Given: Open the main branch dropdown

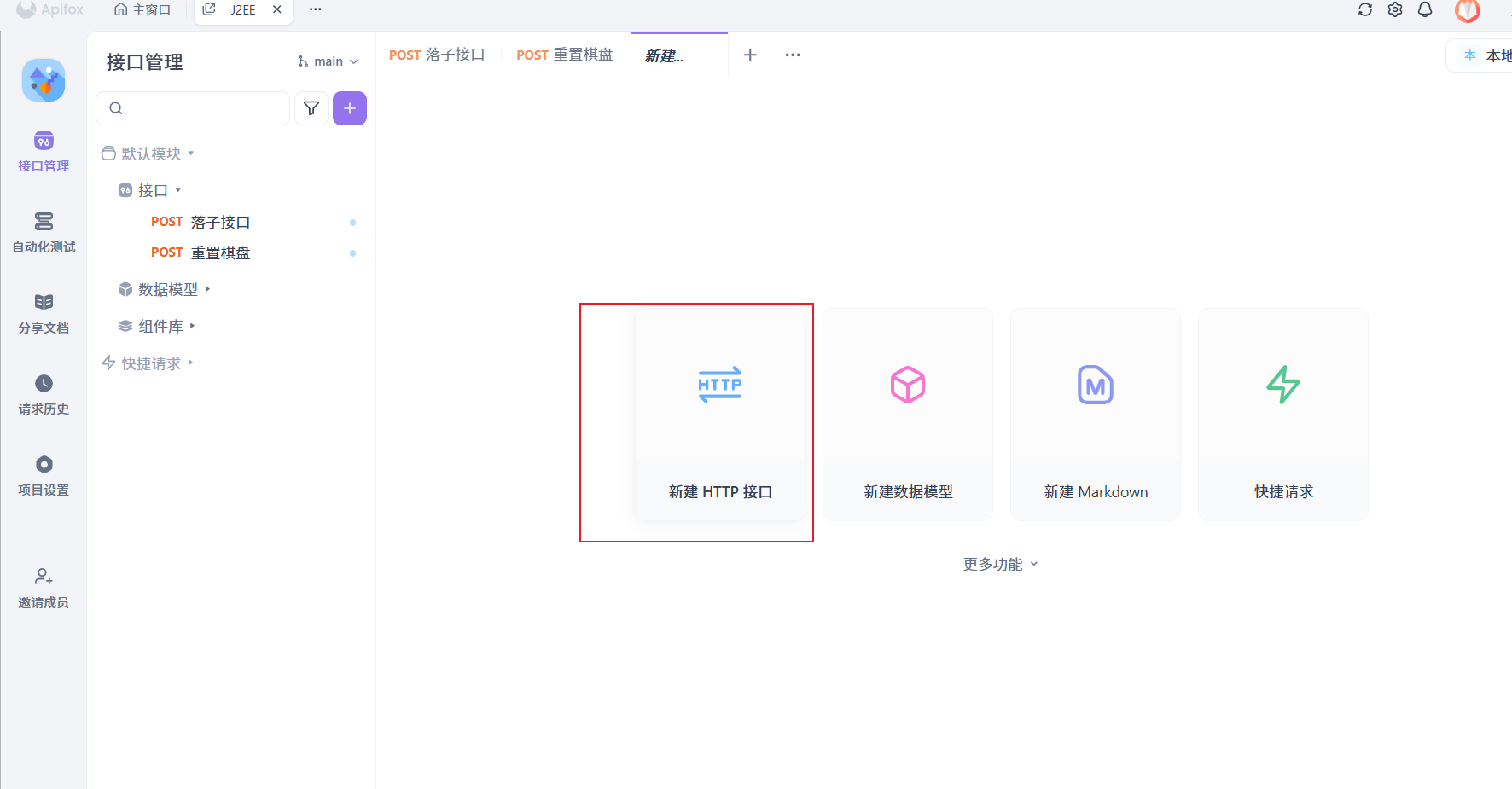Looking at the screenshot, I should click(329, 61).
